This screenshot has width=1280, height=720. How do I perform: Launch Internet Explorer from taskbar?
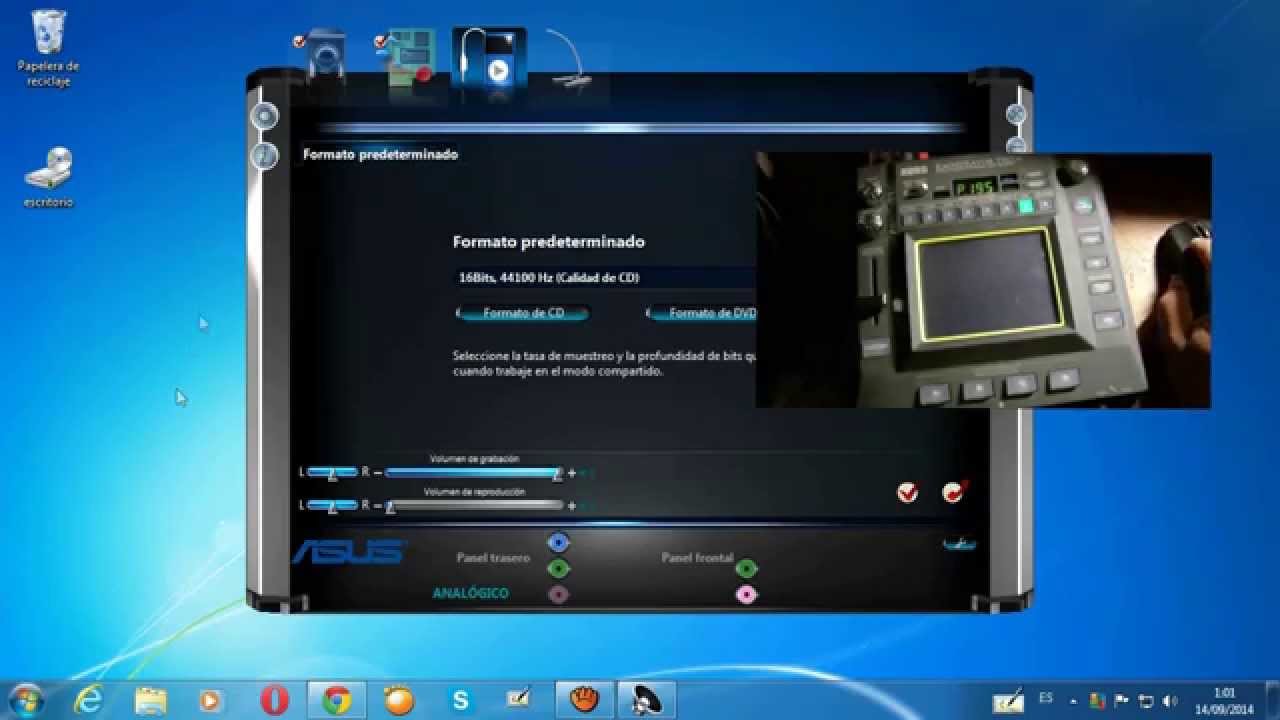coord(89,700)
